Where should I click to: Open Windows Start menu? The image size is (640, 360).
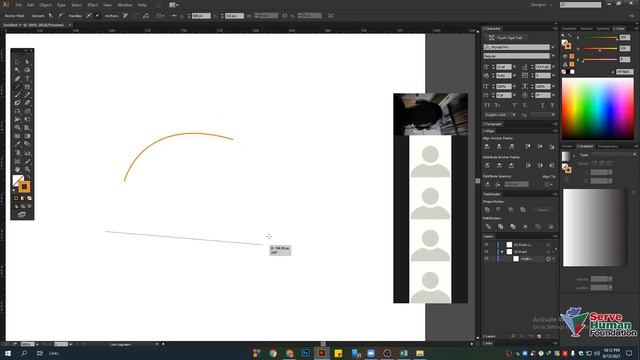coord(8,353)
